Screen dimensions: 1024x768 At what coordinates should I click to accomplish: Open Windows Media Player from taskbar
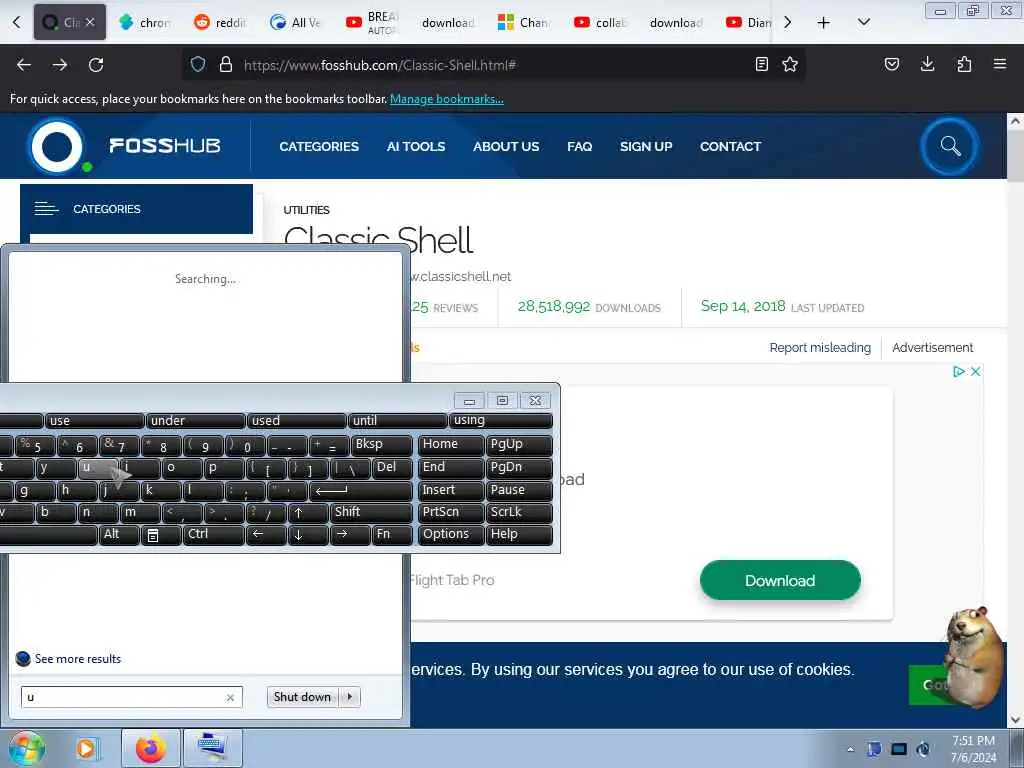[87, 748]
